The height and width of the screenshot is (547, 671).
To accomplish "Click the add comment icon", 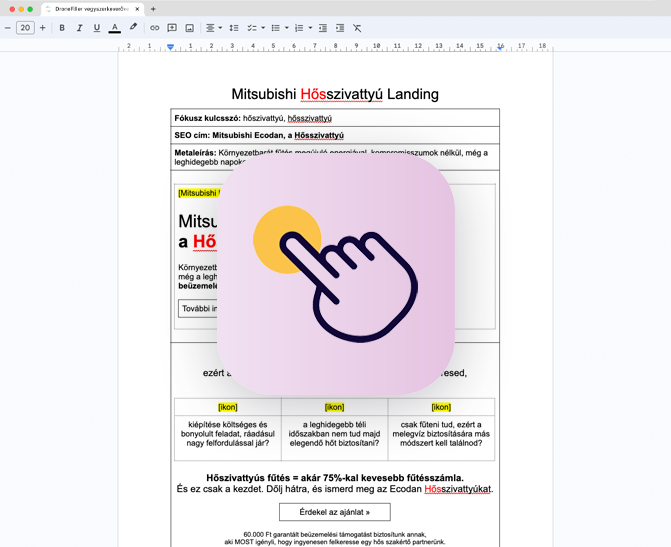I will click(x=172, y=28).
